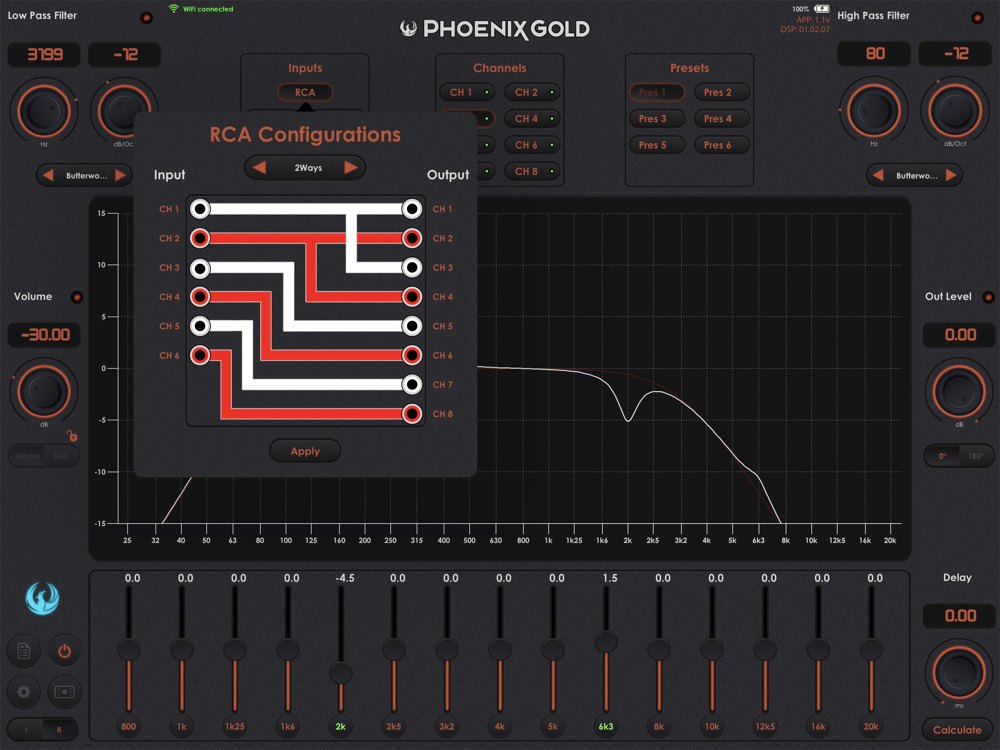Image resolution: width=1000 pixels, height=750 pixels.
Task: Toggle the High Pass Filter LED indicator
Action: click(x=977, y=17)
